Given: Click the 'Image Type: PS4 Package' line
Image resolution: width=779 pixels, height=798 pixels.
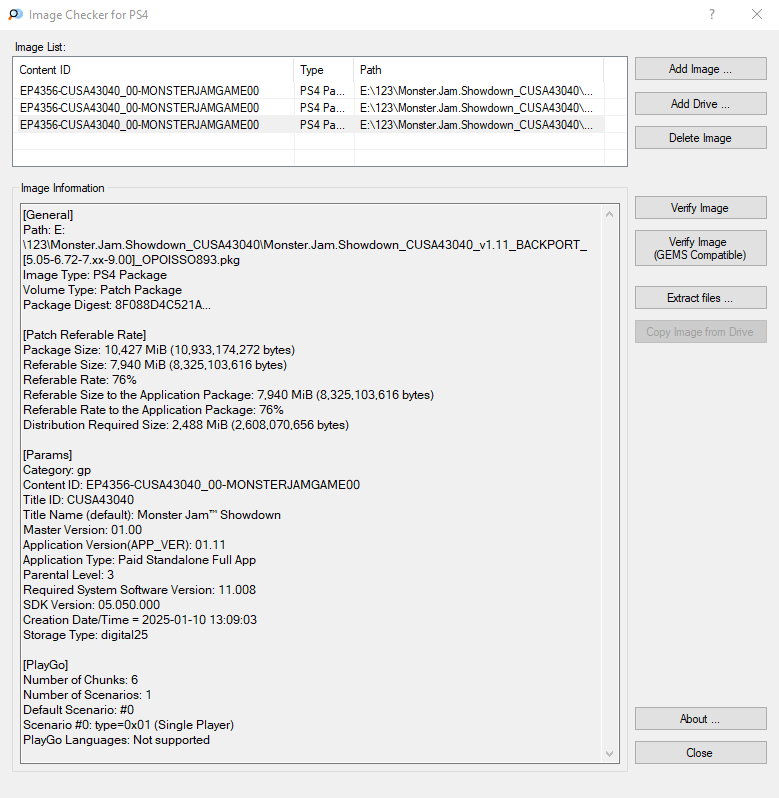Looking at the screenshot, I should pyautogui.click(x=95, y=275).
